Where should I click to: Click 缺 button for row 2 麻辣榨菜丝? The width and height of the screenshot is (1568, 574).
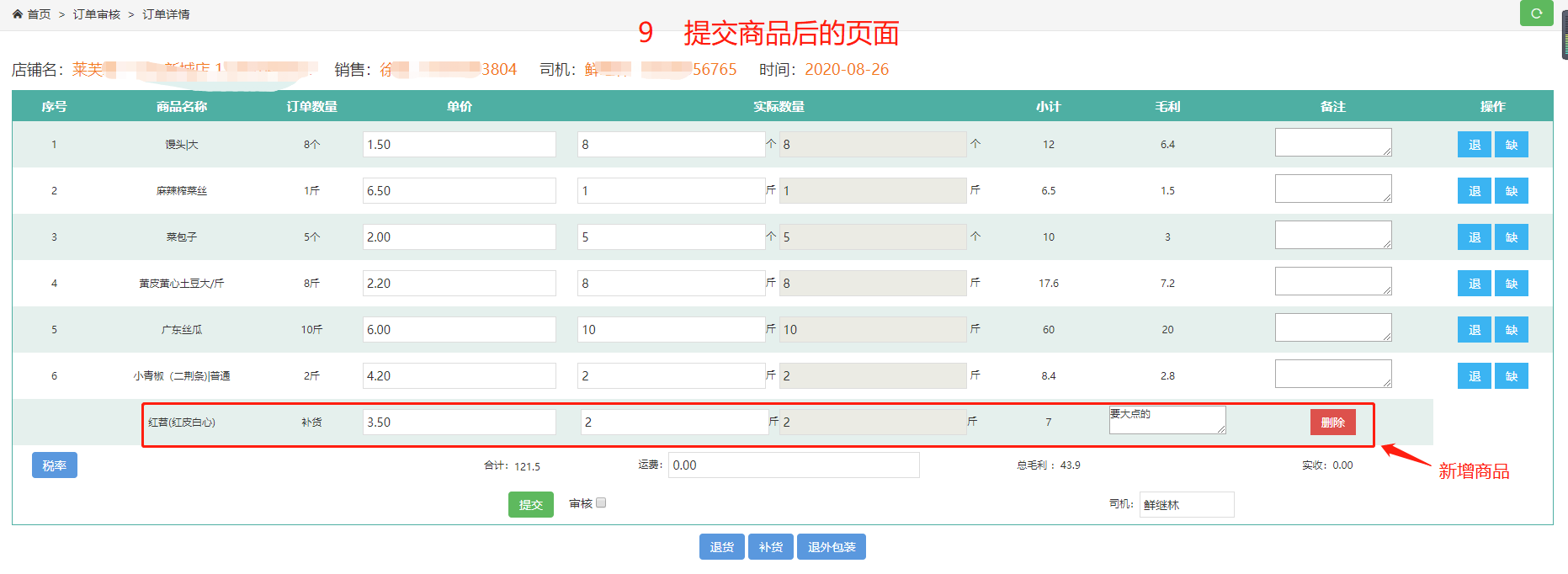pyautogui.click(x=1511, y=191)
